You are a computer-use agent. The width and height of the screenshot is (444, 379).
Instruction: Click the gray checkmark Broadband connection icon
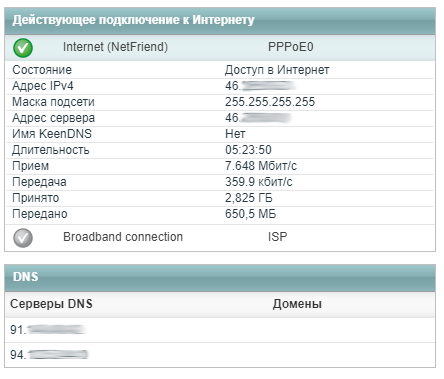tap(23, 238)
